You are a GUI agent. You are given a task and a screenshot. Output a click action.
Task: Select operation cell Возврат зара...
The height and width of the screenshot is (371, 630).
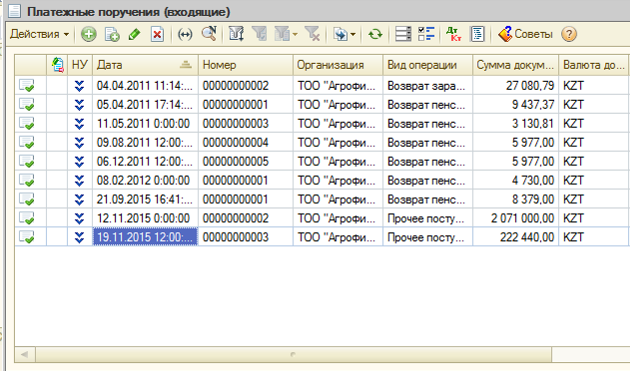(x=428, y=86)
